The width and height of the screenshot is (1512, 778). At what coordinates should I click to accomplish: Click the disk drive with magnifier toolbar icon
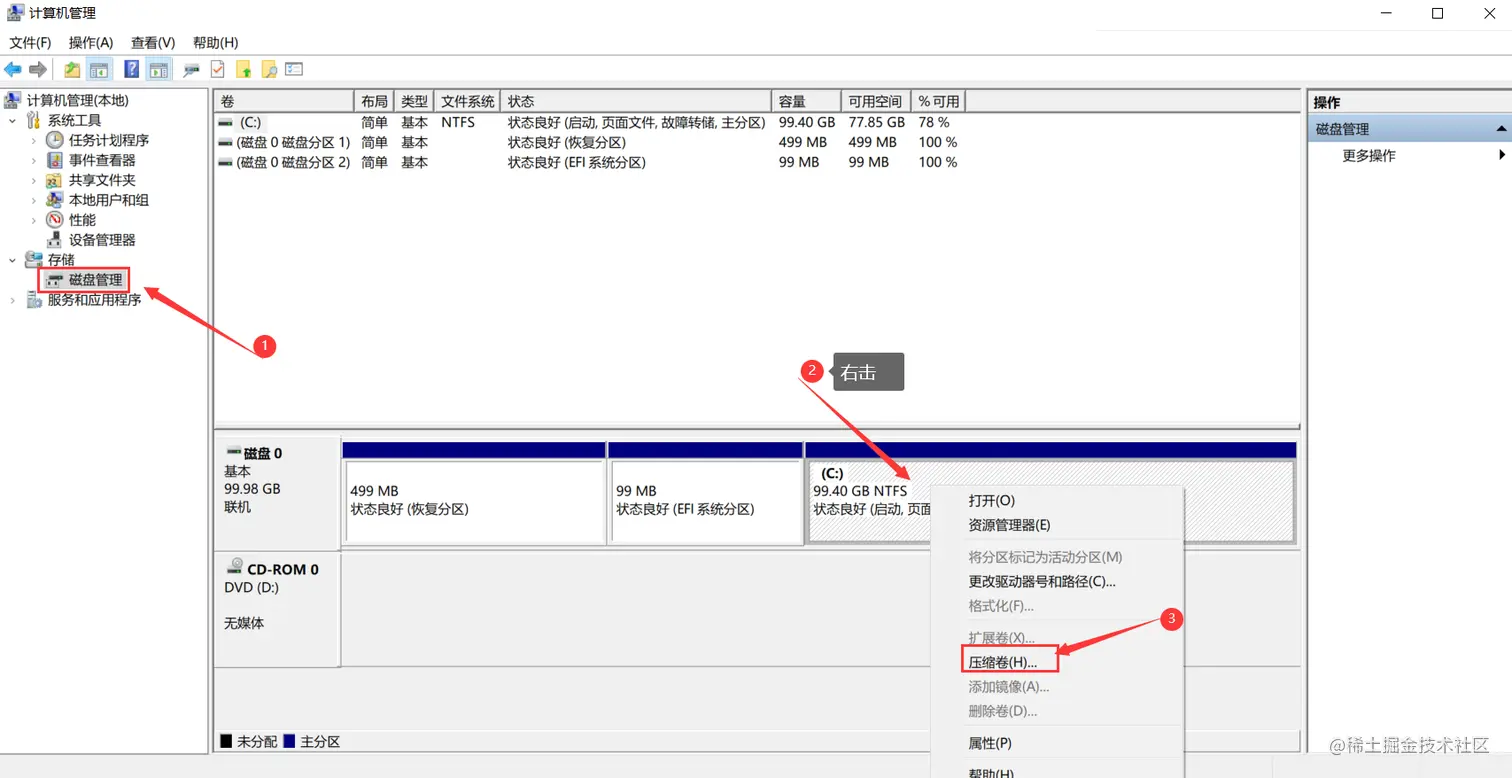tap(191, 69)
